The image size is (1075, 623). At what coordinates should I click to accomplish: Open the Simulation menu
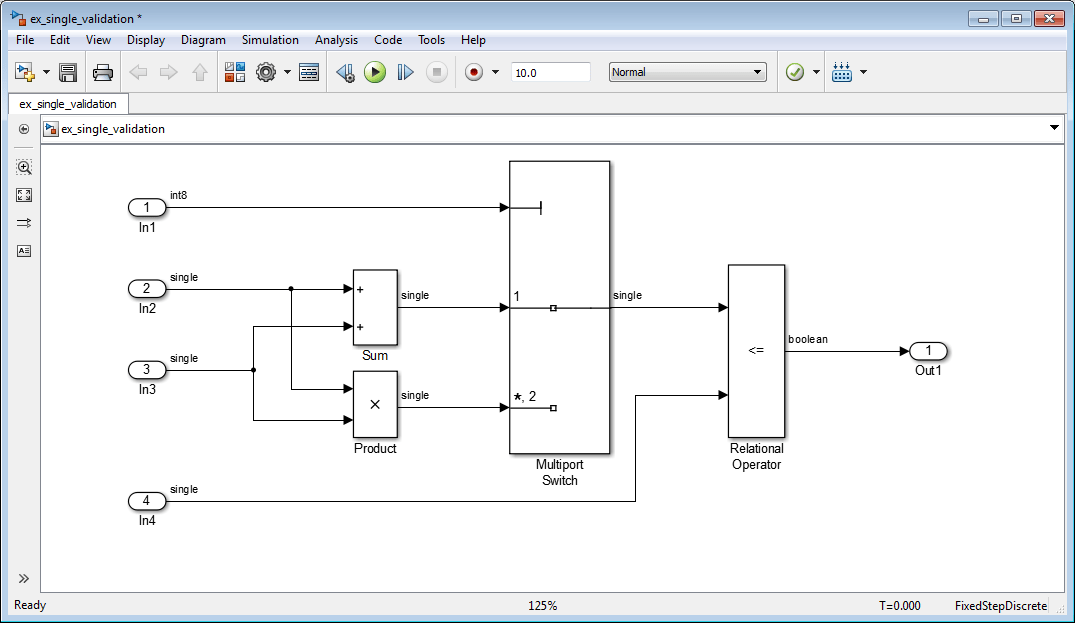click(x=270, y=40)
